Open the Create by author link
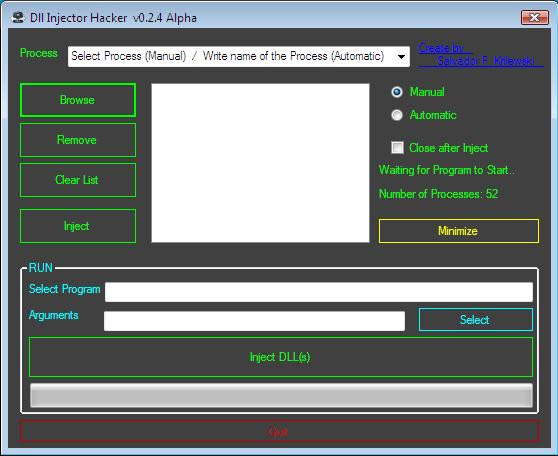This screenshot has height=456, width=558. point(481,54)
